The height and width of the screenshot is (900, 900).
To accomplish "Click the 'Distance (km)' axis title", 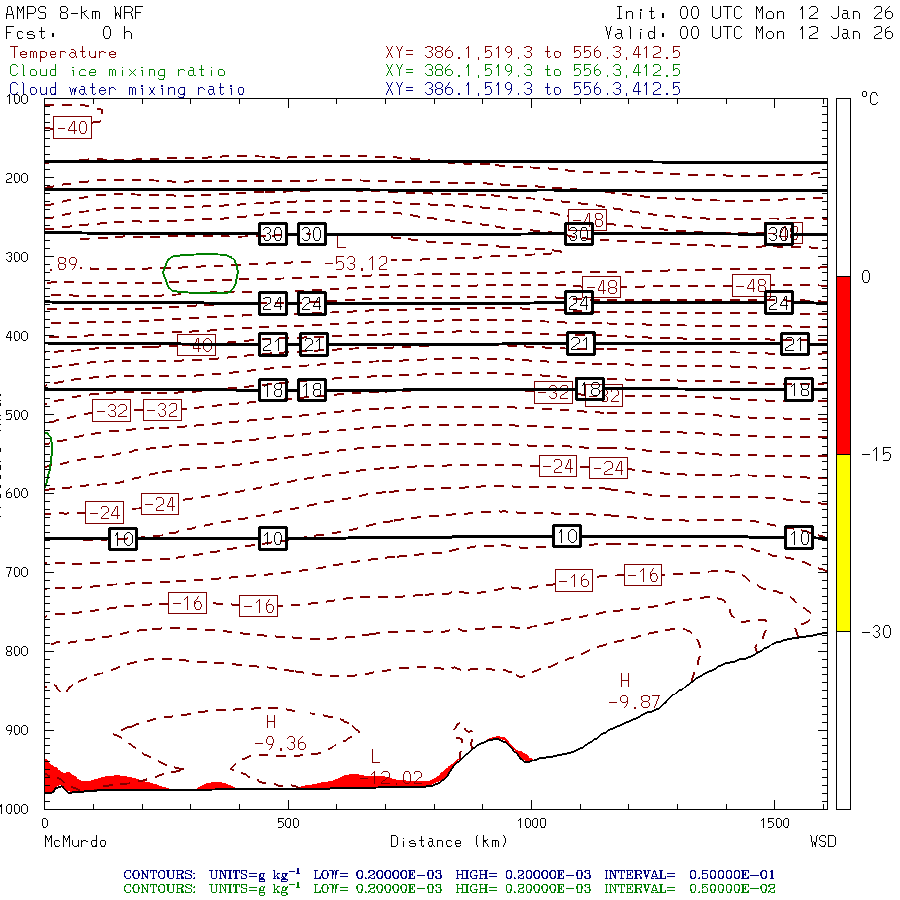I will (449, 842).
